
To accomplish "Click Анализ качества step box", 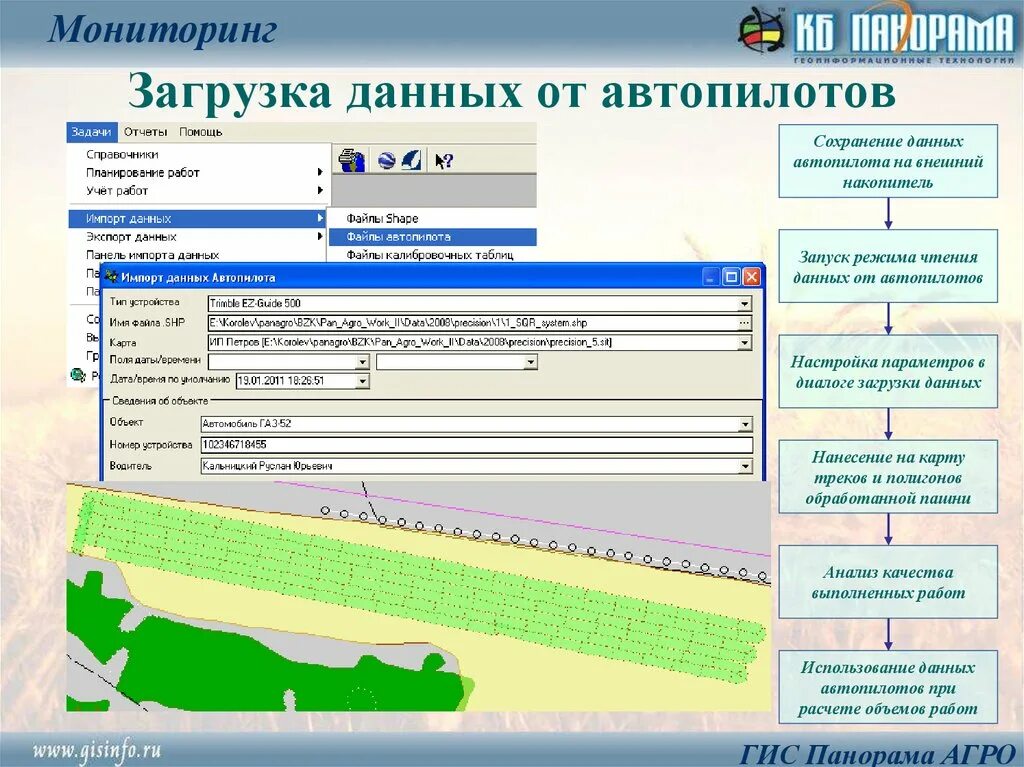I will [888, 581].
